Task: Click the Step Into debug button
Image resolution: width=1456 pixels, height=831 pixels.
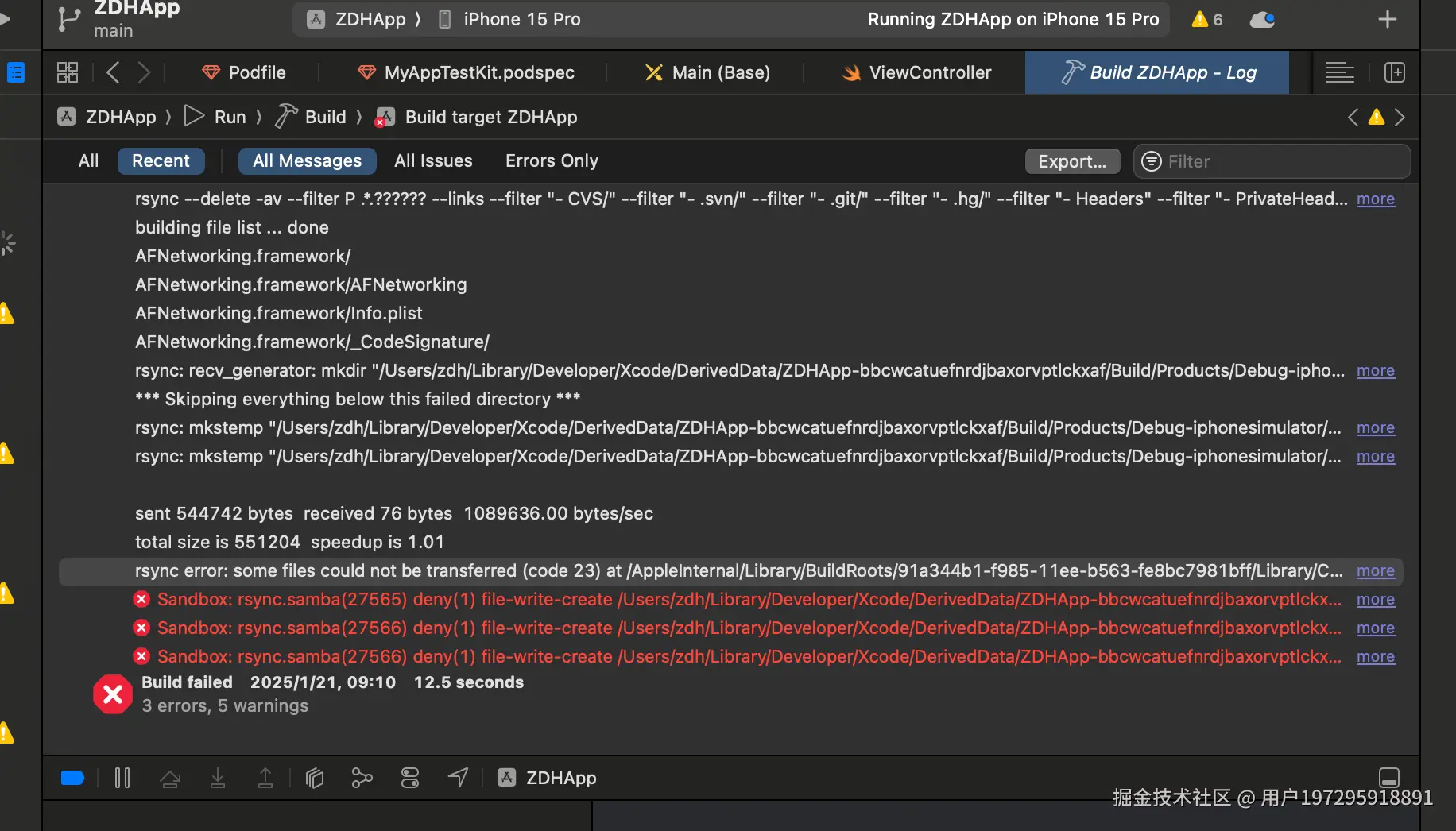Action: pyautogui.click(x=218, y=778)
